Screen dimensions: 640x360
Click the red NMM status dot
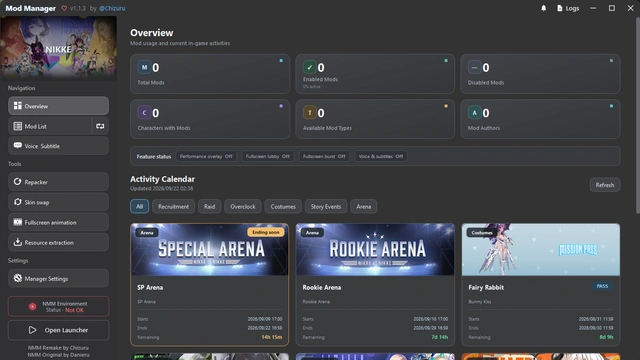pyautogui.click(x=32, y=307)
